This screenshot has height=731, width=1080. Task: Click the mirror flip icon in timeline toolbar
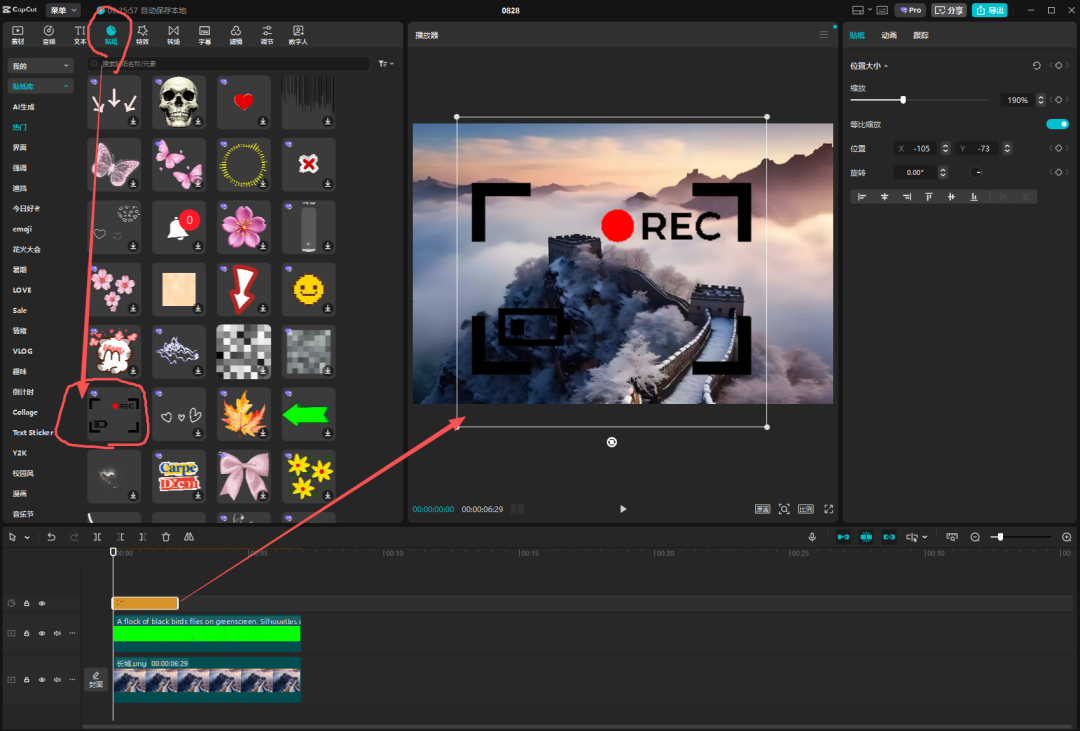[189, 537]
